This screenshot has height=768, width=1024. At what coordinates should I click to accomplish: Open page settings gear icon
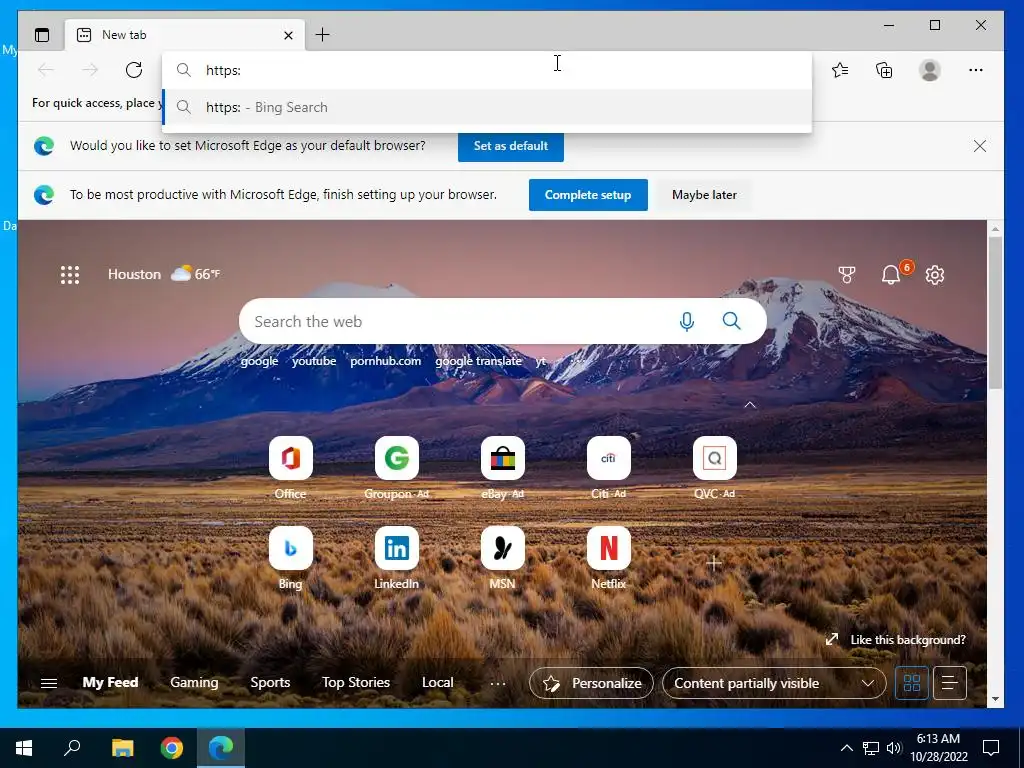[935, 275]
